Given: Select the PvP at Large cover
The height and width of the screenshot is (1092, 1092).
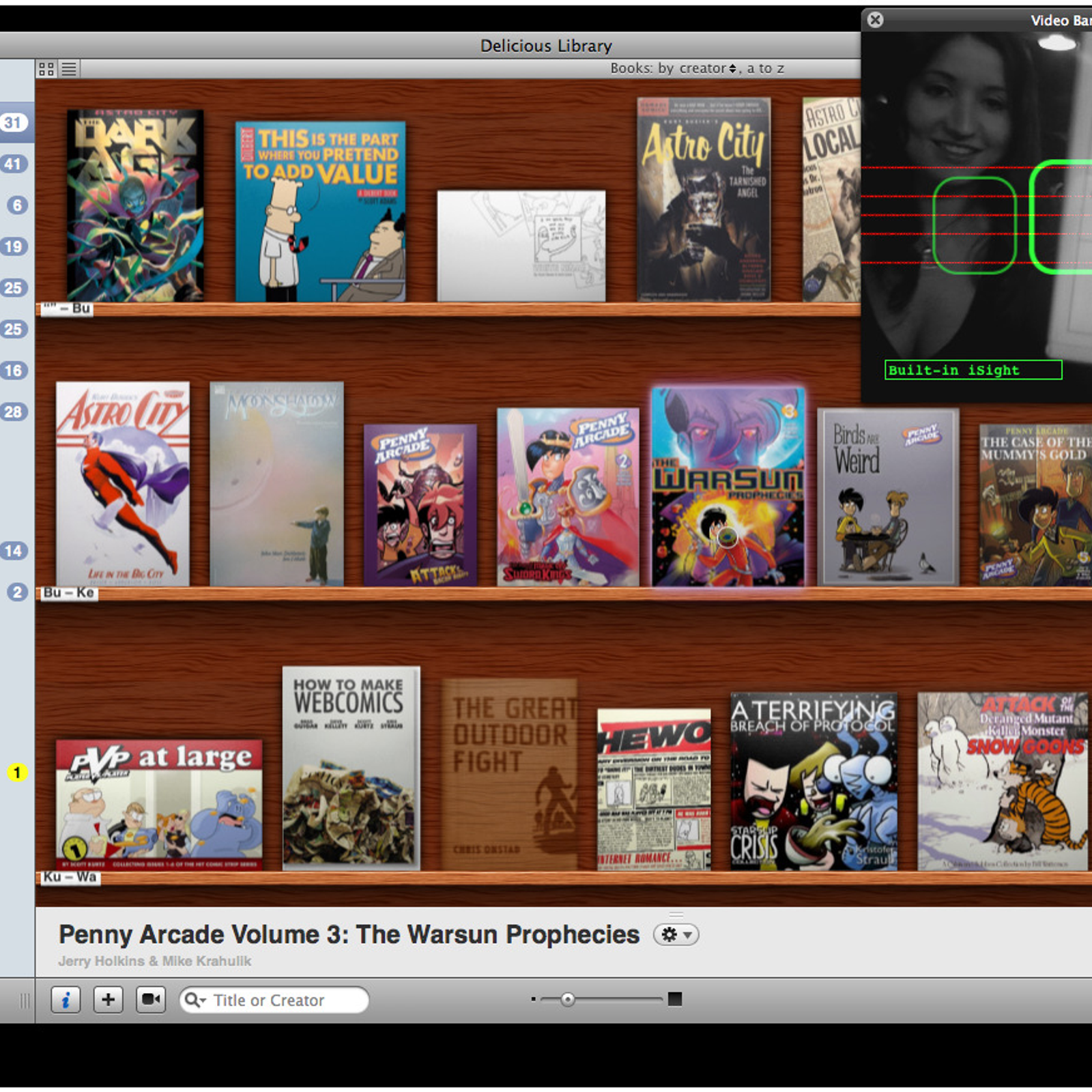Looking at the screenshot, I should pyautogui.click(x=159, y=805).
